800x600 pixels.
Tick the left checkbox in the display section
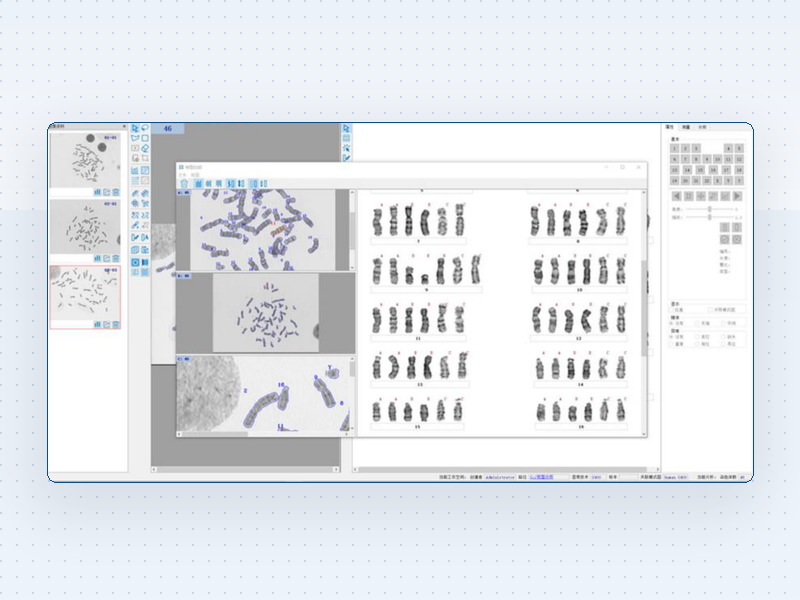coord(671,310)
